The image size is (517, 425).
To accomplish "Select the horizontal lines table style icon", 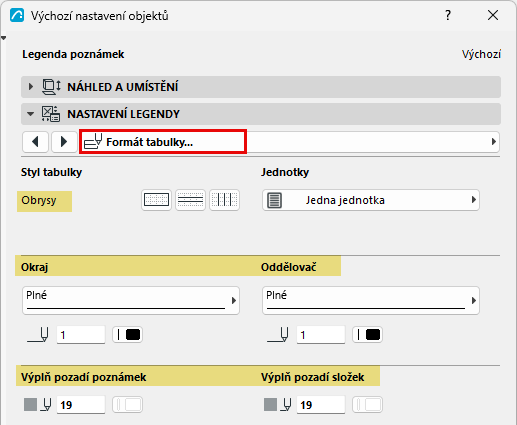I will (190, 200).
